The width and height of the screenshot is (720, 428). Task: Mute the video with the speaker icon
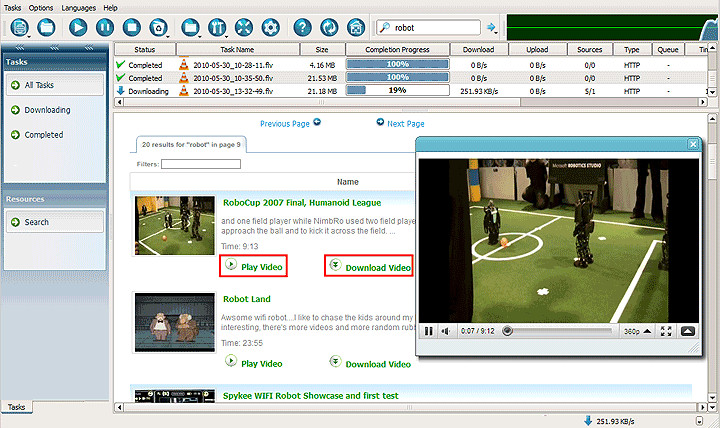point(445,331)
